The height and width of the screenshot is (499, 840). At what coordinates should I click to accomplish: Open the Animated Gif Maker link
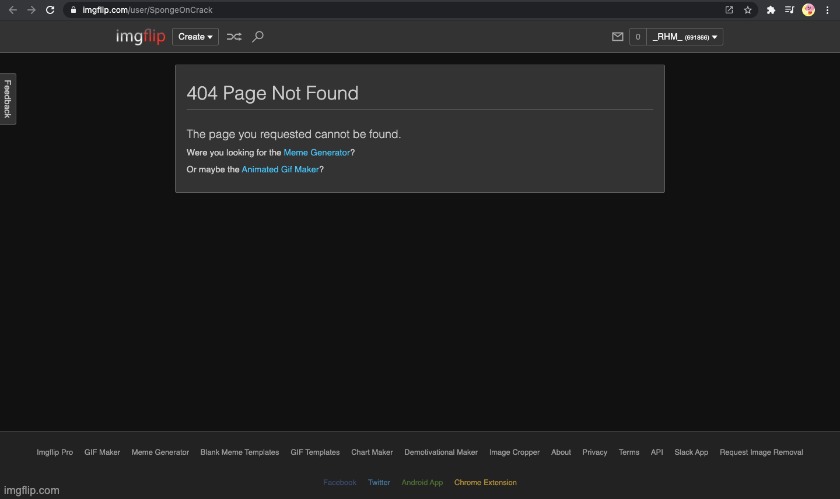click(x=280, y=170)
